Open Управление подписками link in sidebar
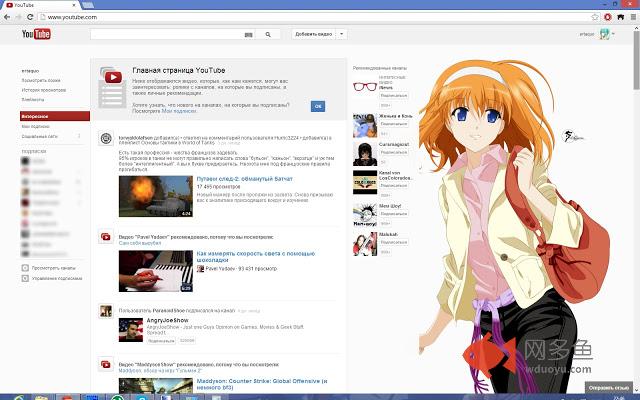Viewport: 640px width, 400px height. 57,278
